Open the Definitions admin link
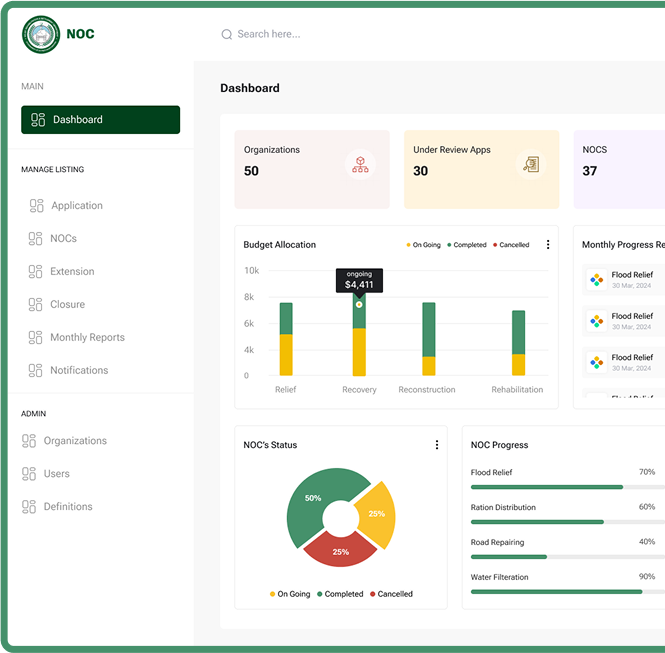This screenshot has width=665, height=653. click(67, 507)
